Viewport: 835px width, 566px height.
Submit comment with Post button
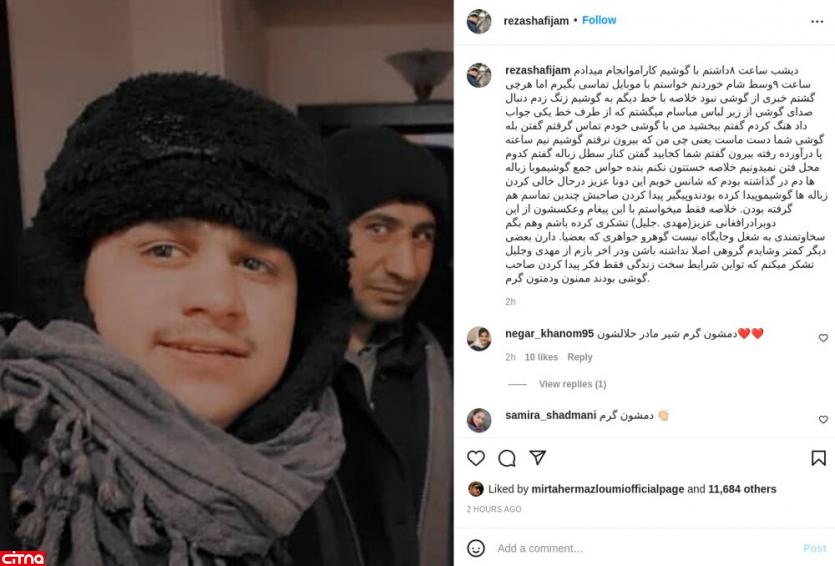pyautogui.click(x=814, y=548)
